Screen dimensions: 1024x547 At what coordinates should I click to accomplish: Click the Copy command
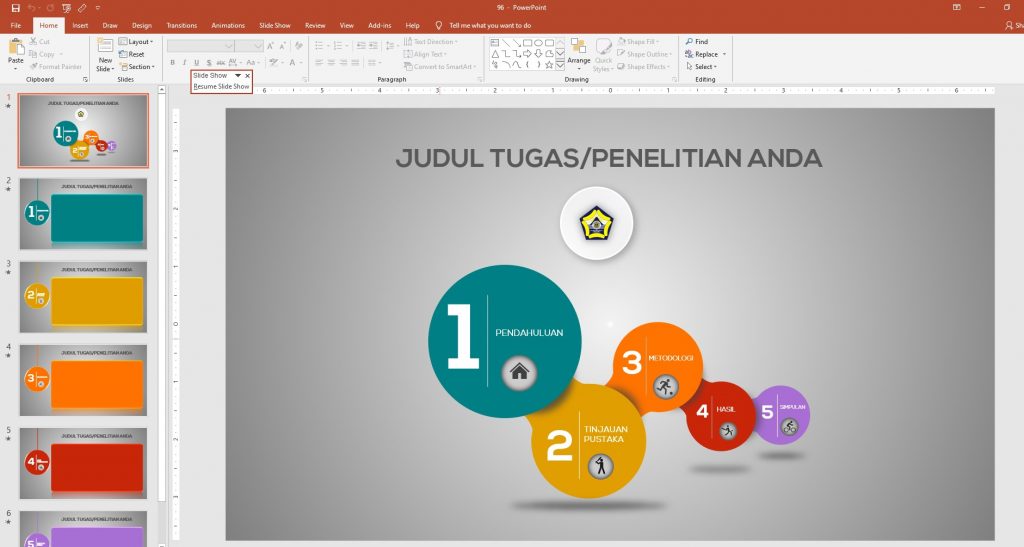tap(43, 54)
